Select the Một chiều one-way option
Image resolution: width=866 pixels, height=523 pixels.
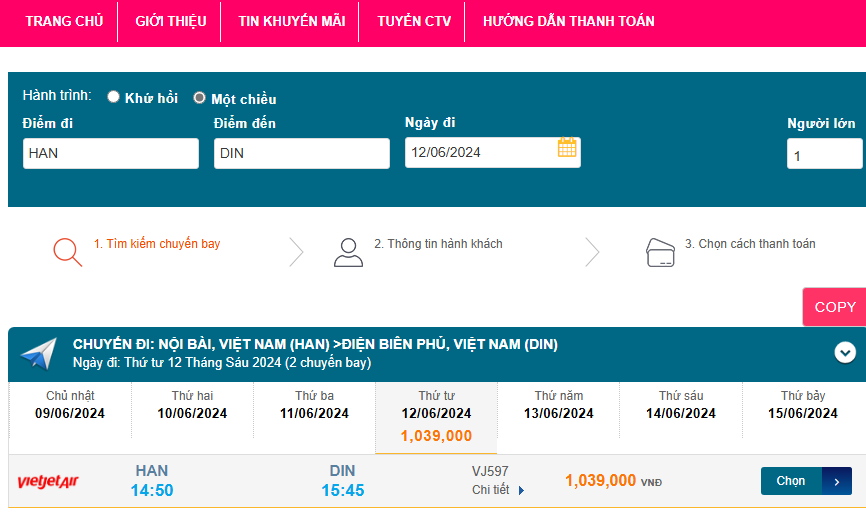coord(199,98)
